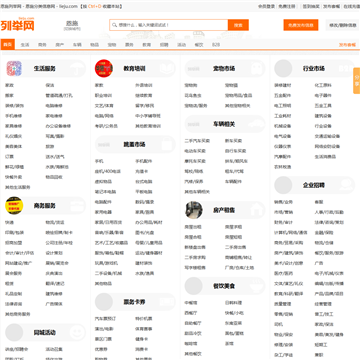Open the orange 分享 side tab
This screenshot has width=360, height=360.
(356, 81)
